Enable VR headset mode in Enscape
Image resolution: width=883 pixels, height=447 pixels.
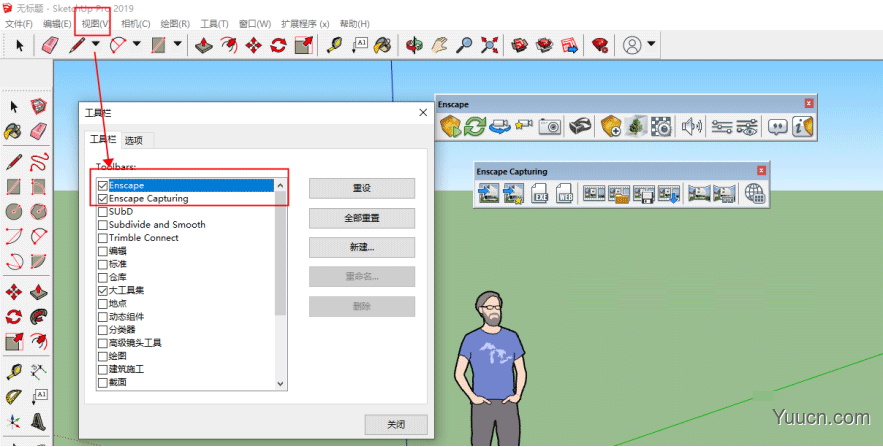(579, 126)
